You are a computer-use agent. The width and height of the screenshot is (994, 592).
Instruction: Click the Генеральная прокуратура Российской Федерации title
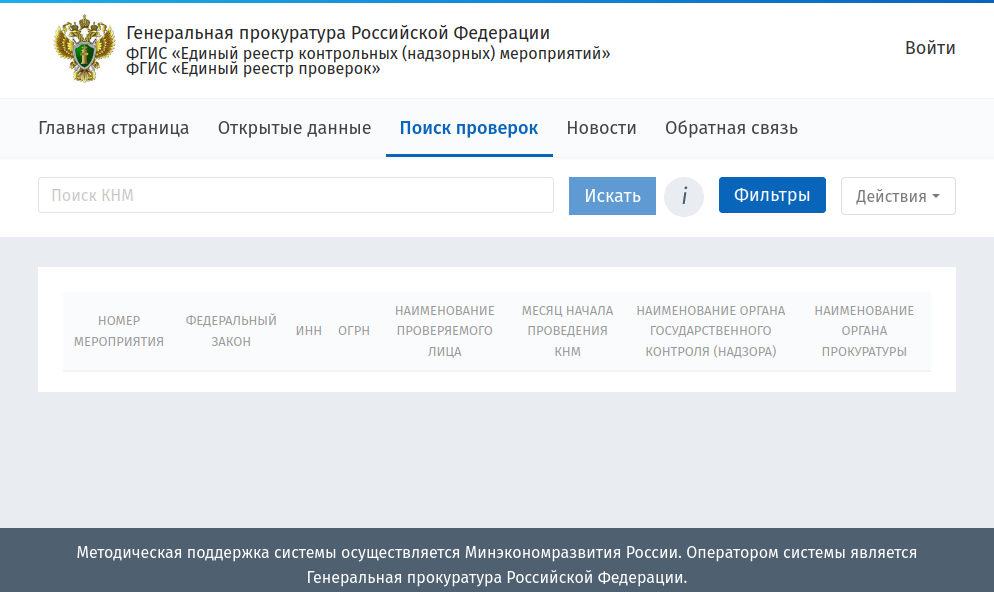tap(338, 33)
